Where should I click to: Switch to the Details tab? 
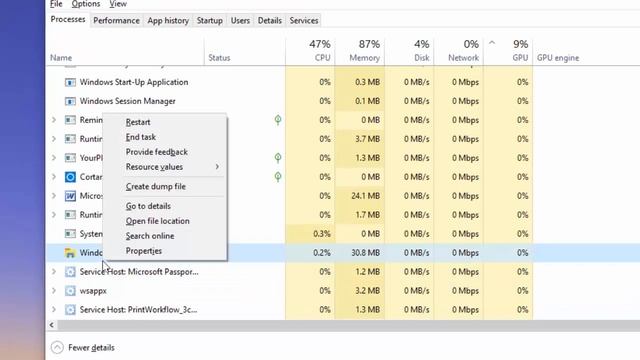269,20
